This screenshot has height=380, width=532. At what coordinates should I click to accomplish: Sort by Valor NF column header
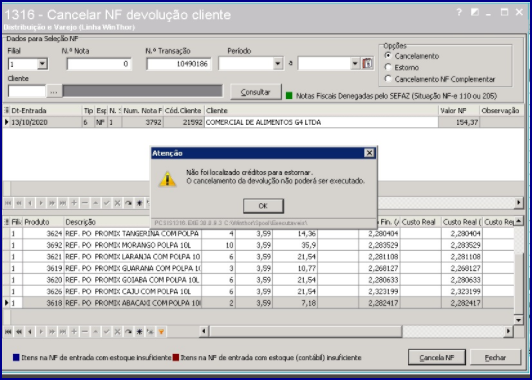[x=459, y=111]
